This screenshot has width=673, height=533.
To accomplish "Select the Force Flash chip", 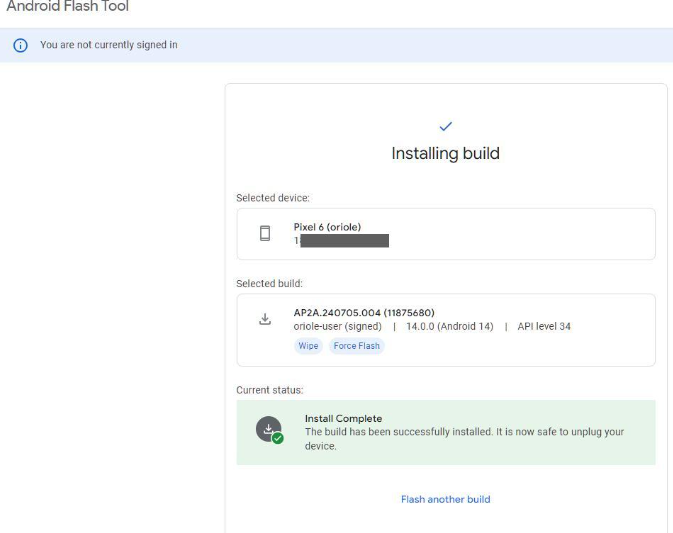I will pyautogui.click(x=357, y=346).
